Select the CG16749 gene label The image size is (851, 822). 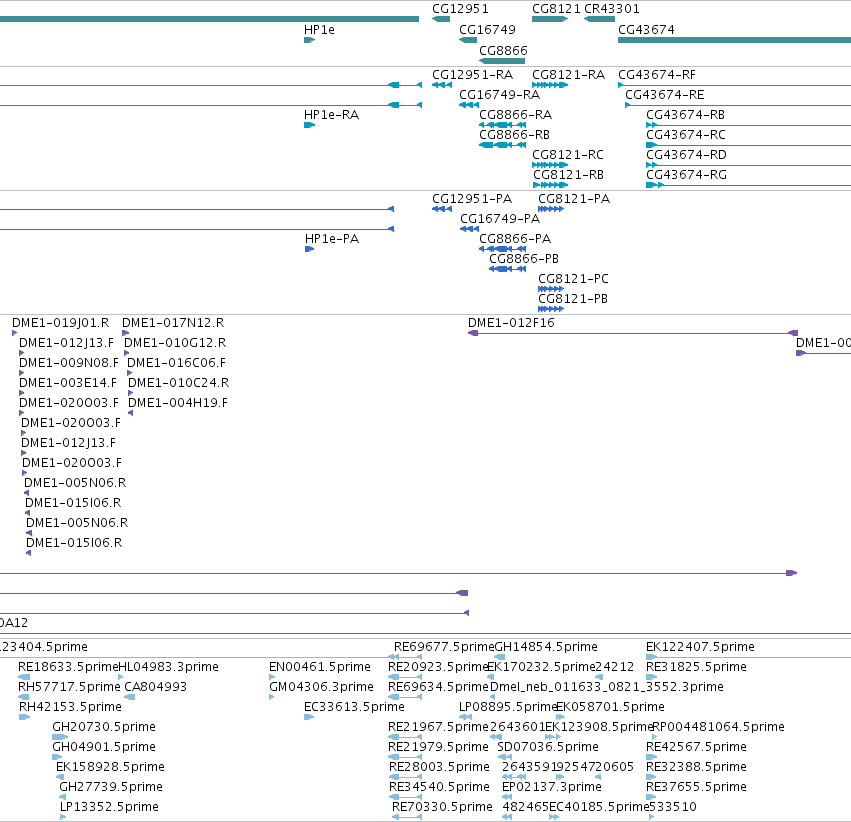[487, 30]
